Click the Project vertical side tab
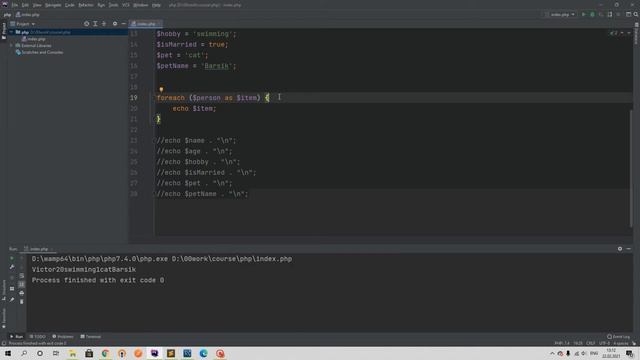 coord(4,31)
